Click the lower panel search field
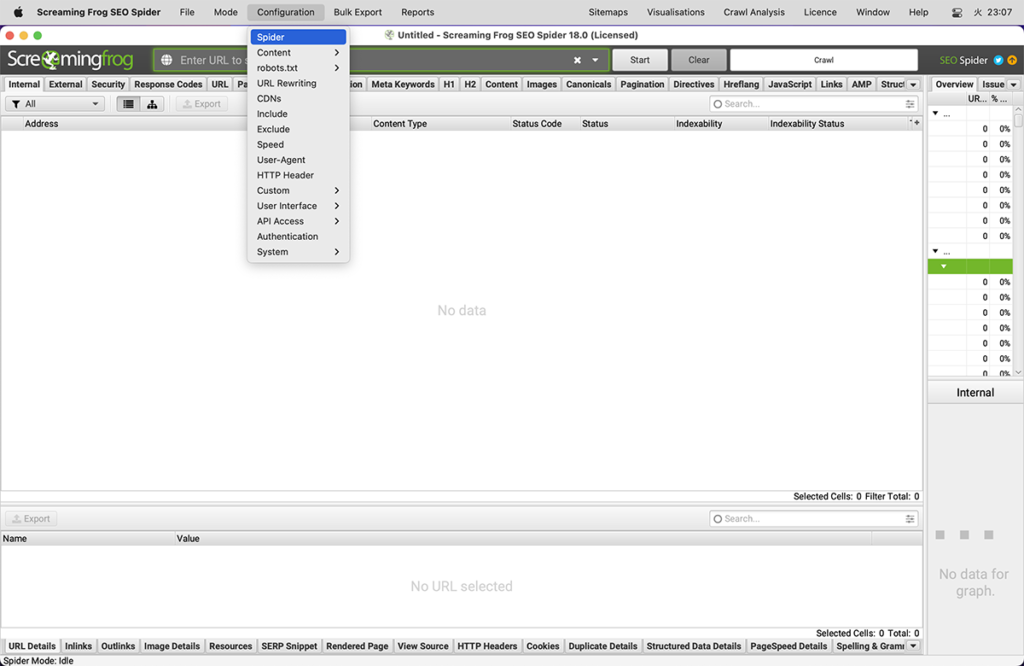Image resolution: width=1024 pixels, height=666 pixels. (813, 518)
